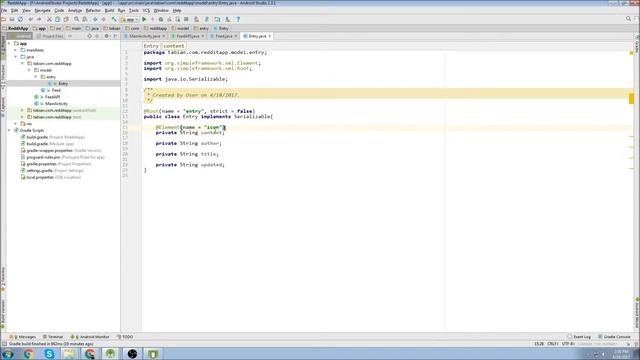Open the TODO tool window
Viewport: 640px width, 360px height.
[x=125, y=337]
